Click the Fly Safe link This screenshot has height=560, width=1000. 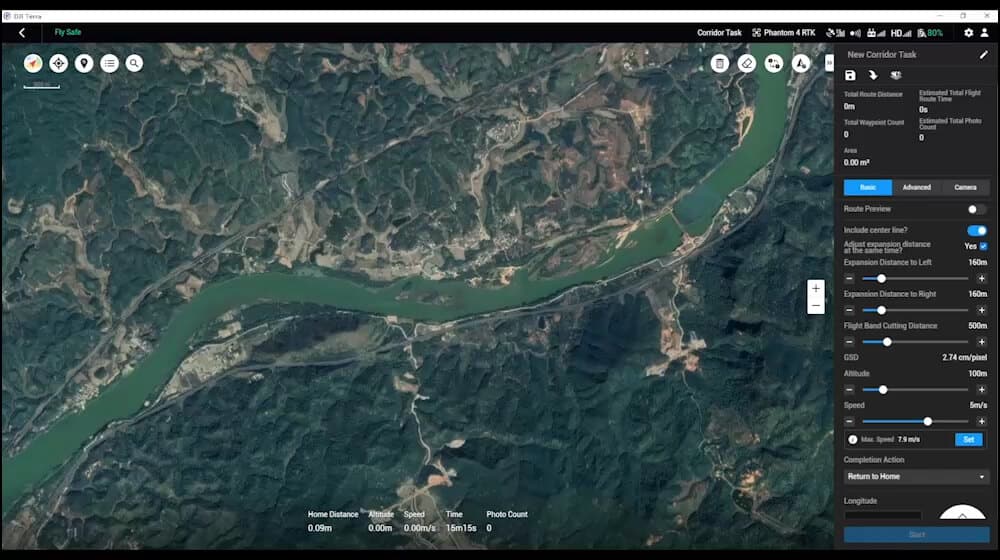(x=68, y=33)
